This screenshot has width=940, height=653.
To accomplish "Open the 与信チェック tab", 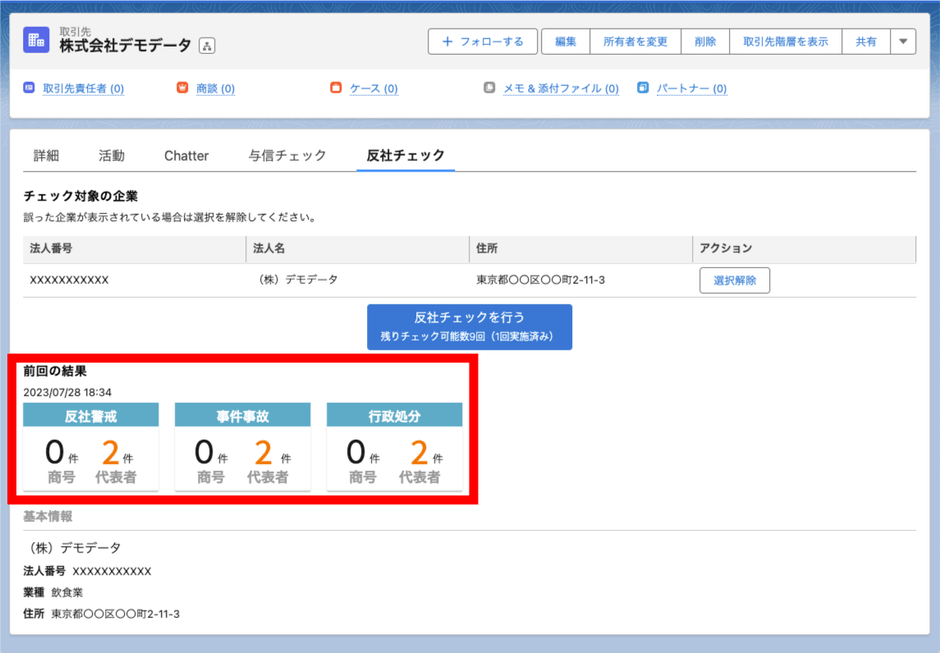I will coord(286,155).
